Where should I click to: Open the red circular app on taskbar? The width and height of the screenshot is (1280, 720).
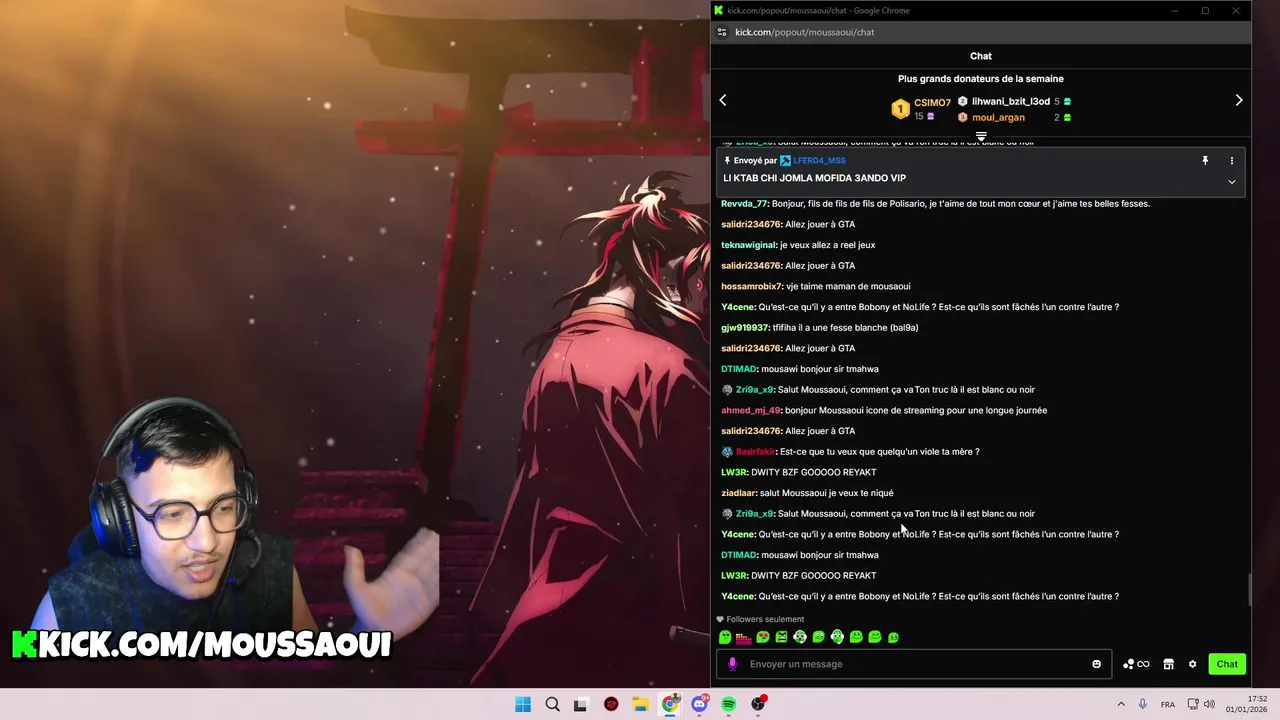coord(611,704)
